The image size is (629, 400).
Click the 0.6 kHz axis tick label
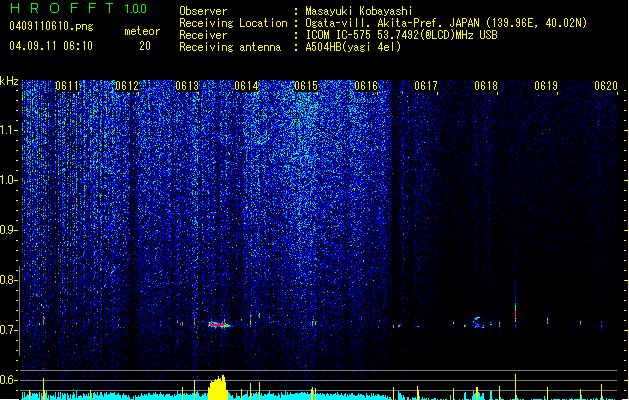click(x=9, y=380)
